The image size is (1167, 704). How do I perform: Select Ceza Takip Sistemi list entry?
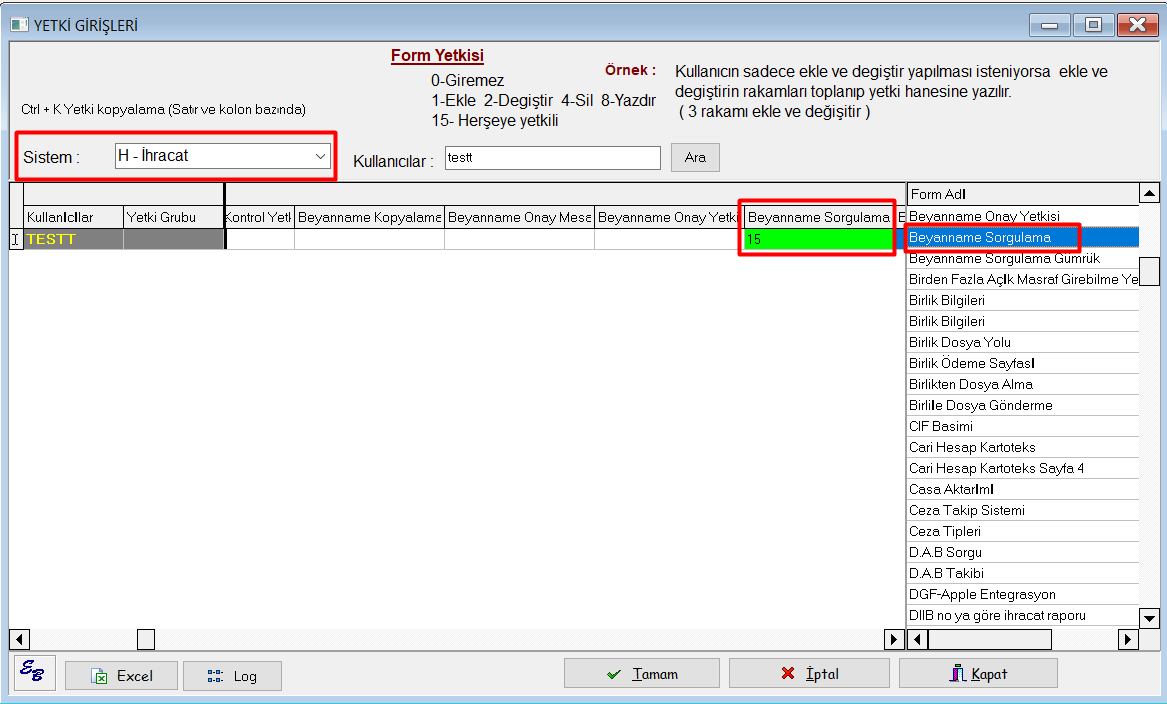tap(966, 510)
